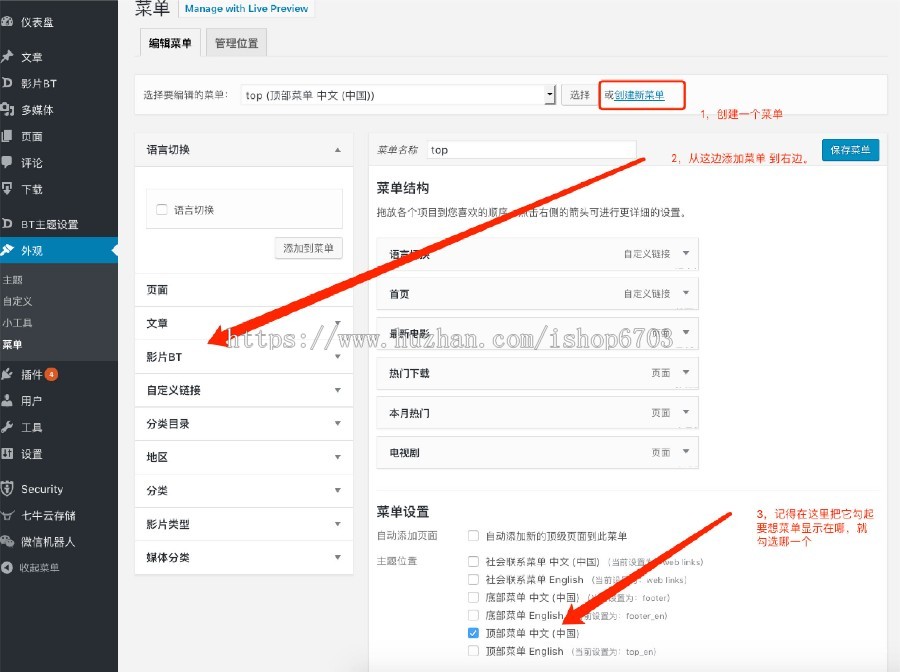
Task: Click the BT主题设置 sidebar icon
Action: coord(7,224)
